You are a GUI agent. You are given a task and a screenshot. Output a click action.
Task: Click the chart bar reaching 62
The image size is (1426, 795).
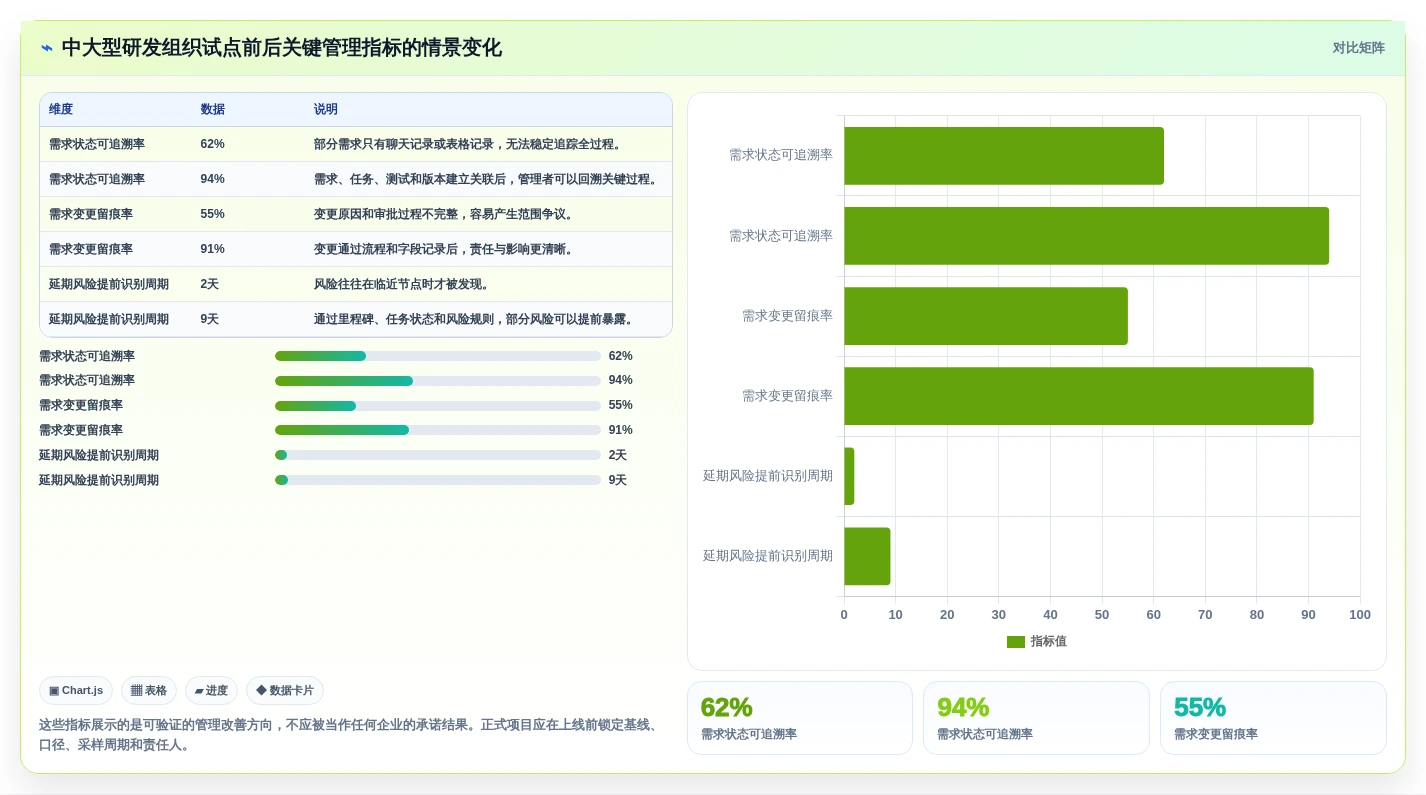coord(1004,156)
